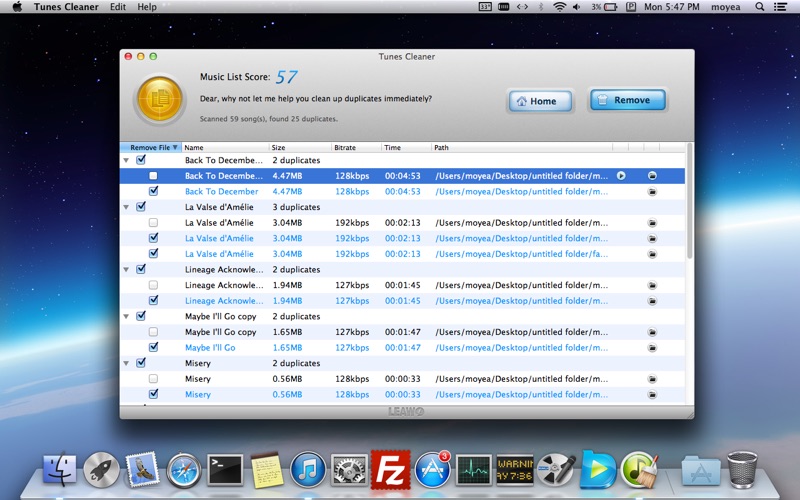Image resolution: width=800 pixels, height=500 pixels.
Task: Check the unchecked Misery file checkbox
Action: [153, 379]
